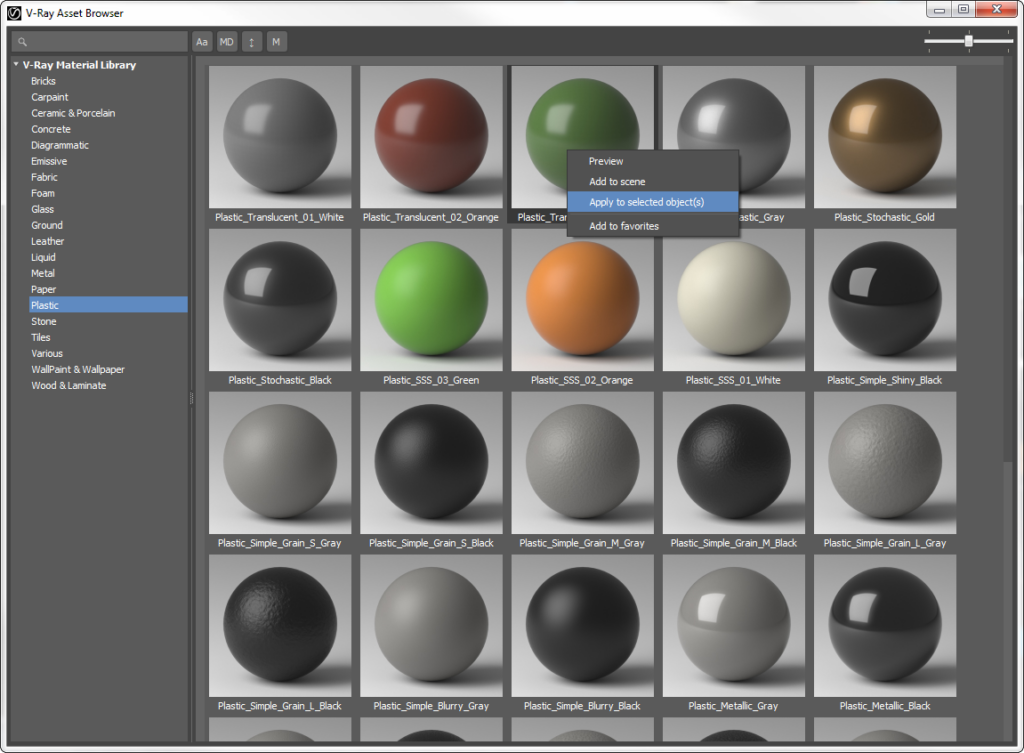Viewport: 1024px width, 753px height.
Task: Select the Plastic_Metallic_Gray thumbnail
Action: pos(734,626)
